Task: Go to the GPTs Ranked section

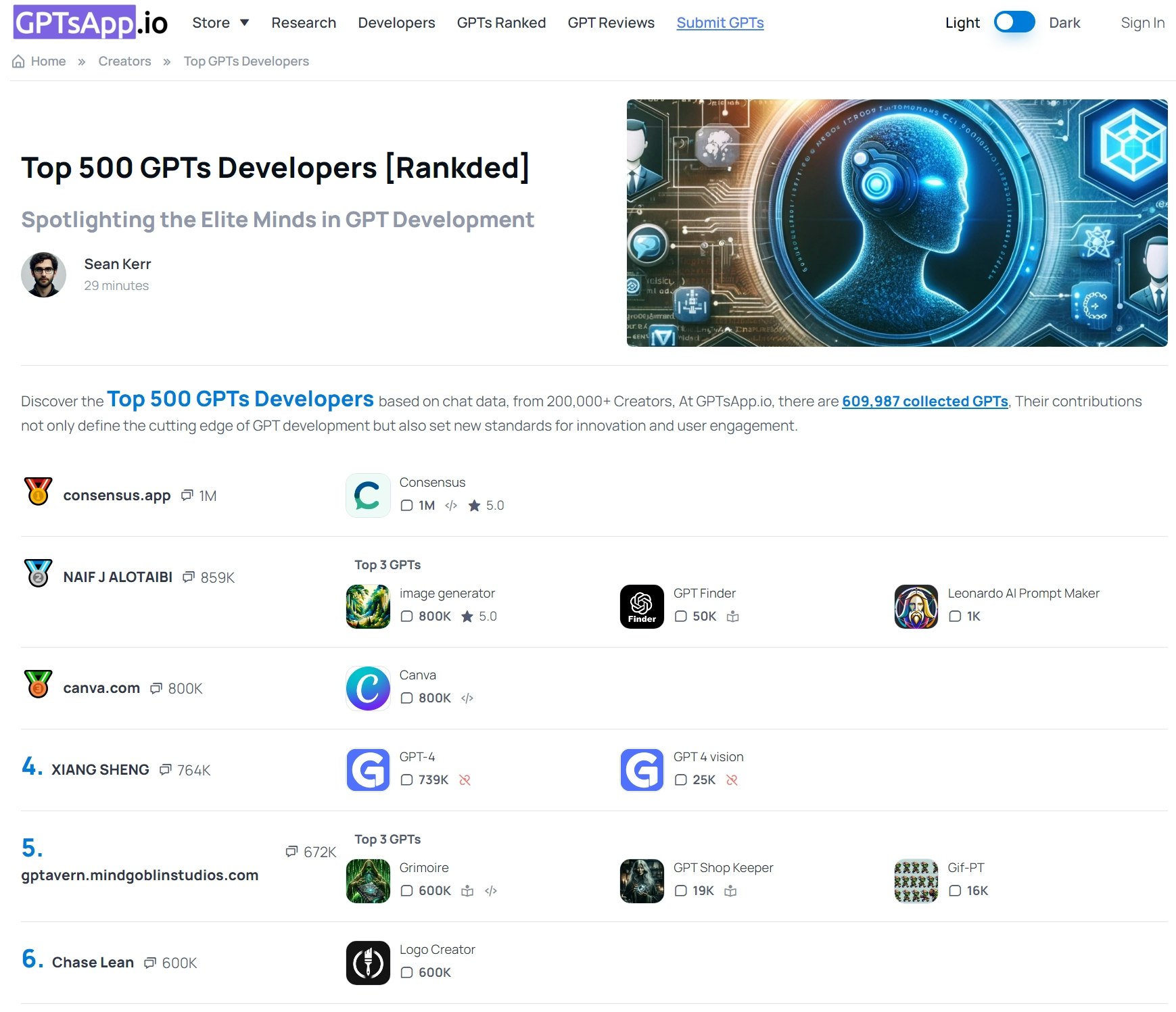Action: click(502, 22)
